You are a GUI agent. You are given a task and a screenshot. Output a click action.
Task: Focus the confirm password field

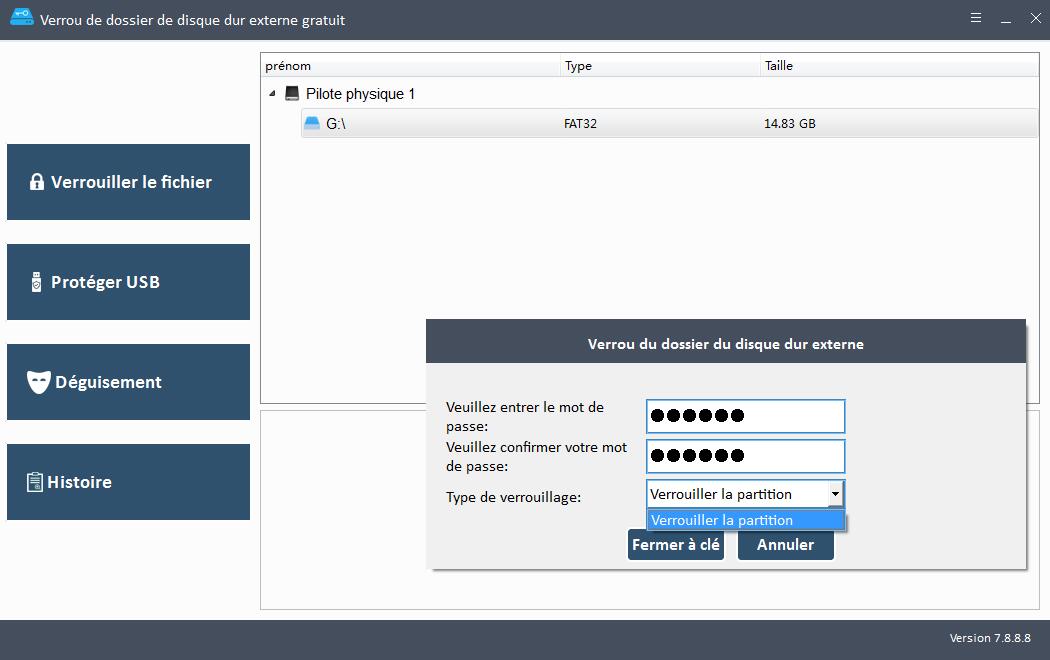pos(745,457)
